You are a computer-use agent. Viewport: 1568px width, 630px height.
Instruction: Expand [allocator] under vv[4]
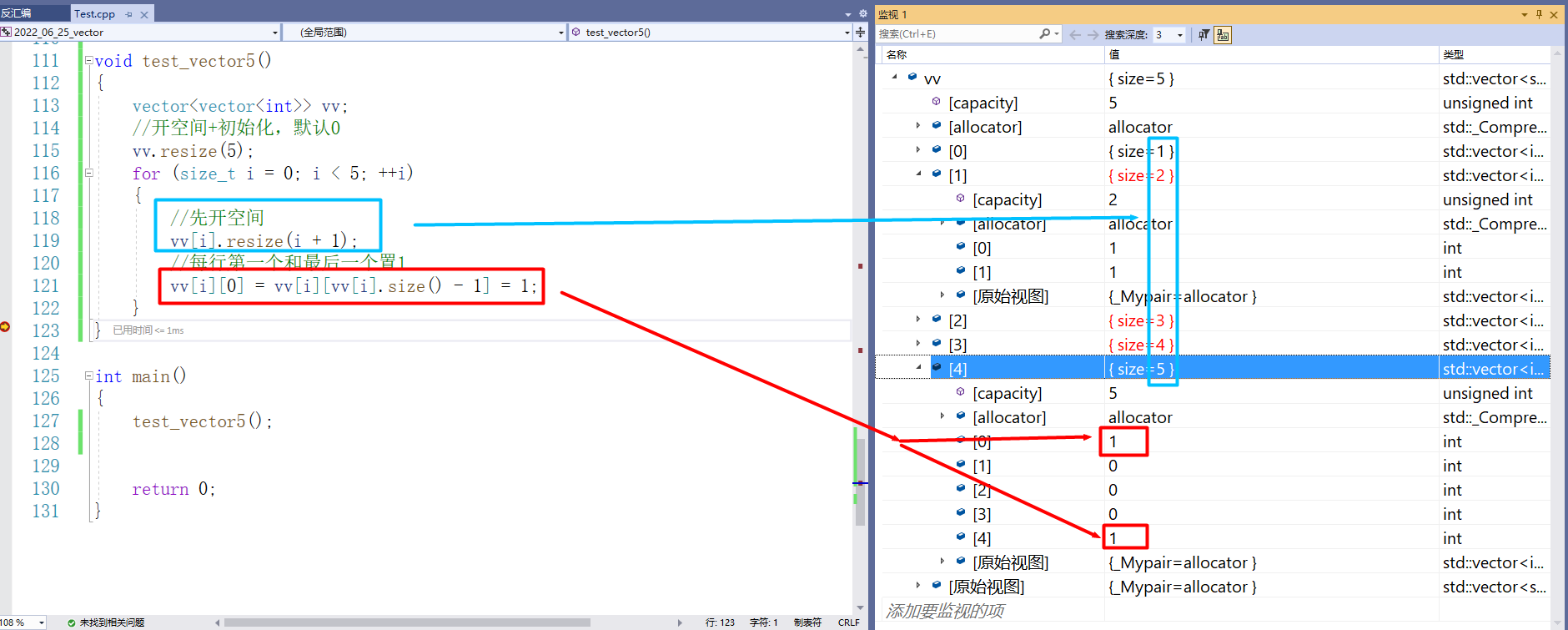pos(942,416)
